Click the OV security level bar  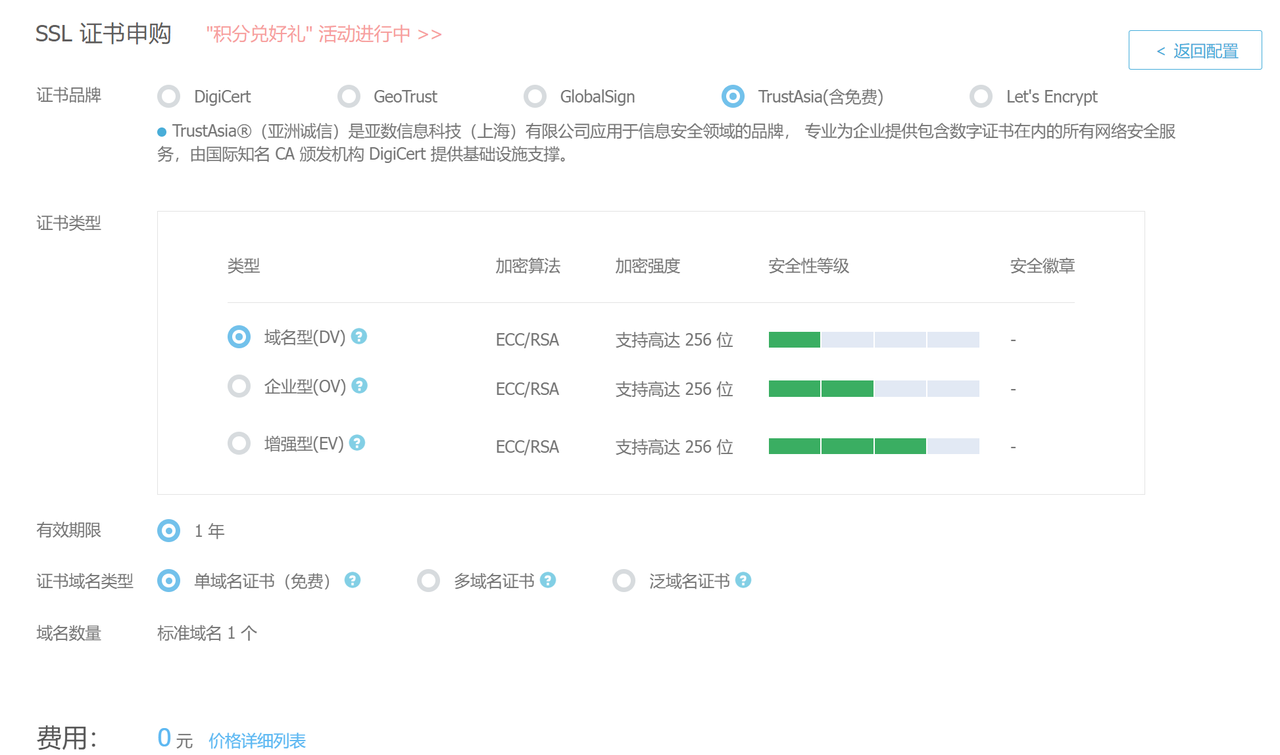pyautogui.click(x=874, y=389)
